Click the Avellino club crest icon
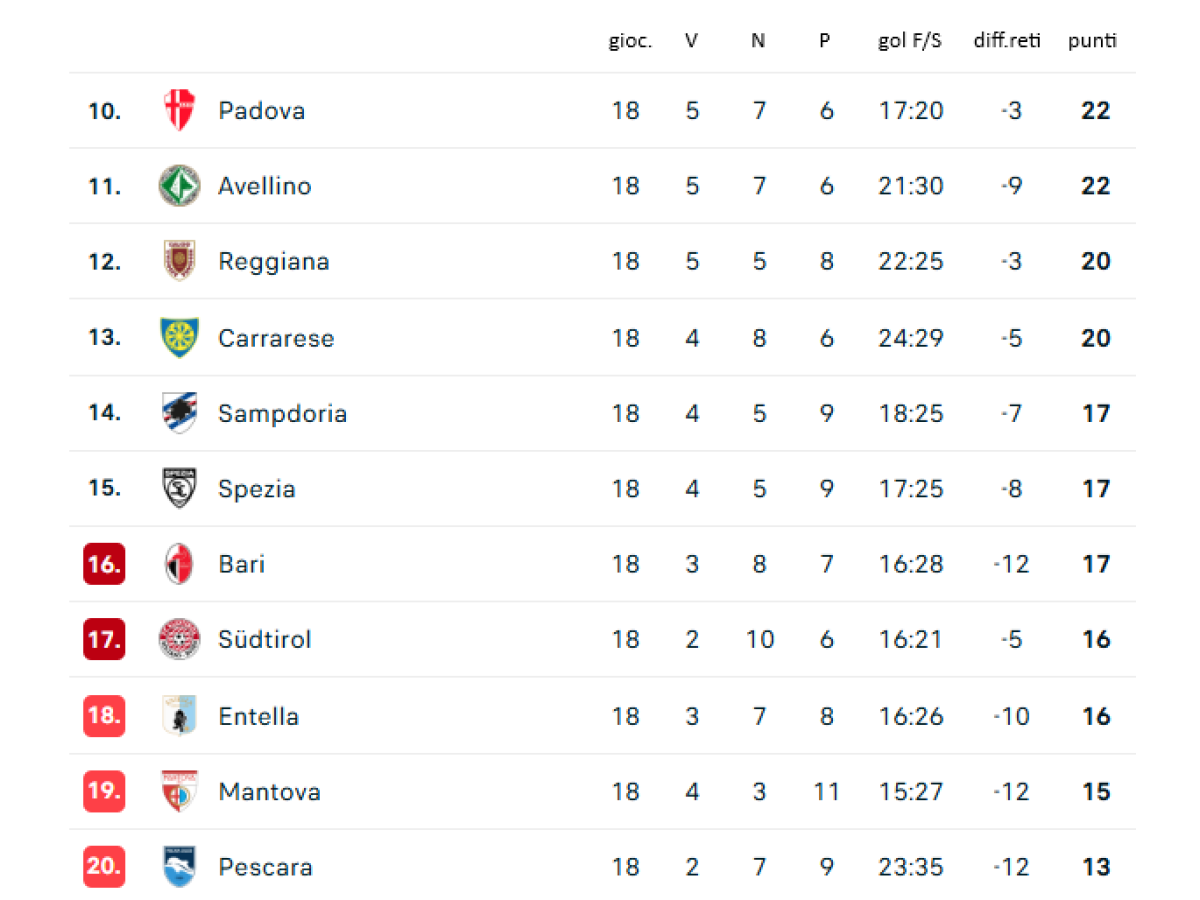1200x900 pixels. (180, 186)
